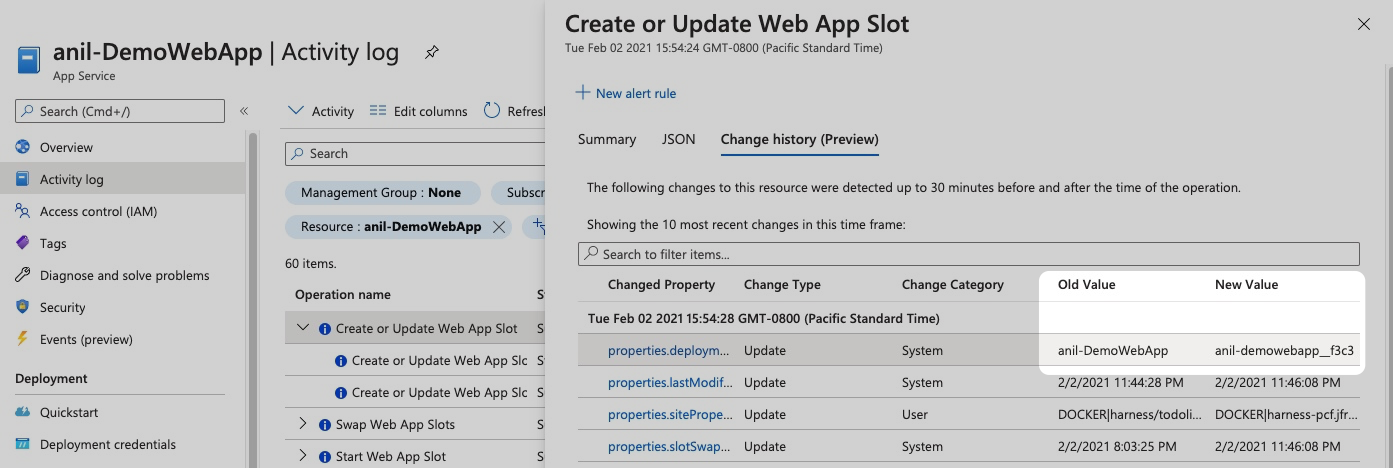
Task: Open the properties.lastModif... change link
Action: (670, 382)
